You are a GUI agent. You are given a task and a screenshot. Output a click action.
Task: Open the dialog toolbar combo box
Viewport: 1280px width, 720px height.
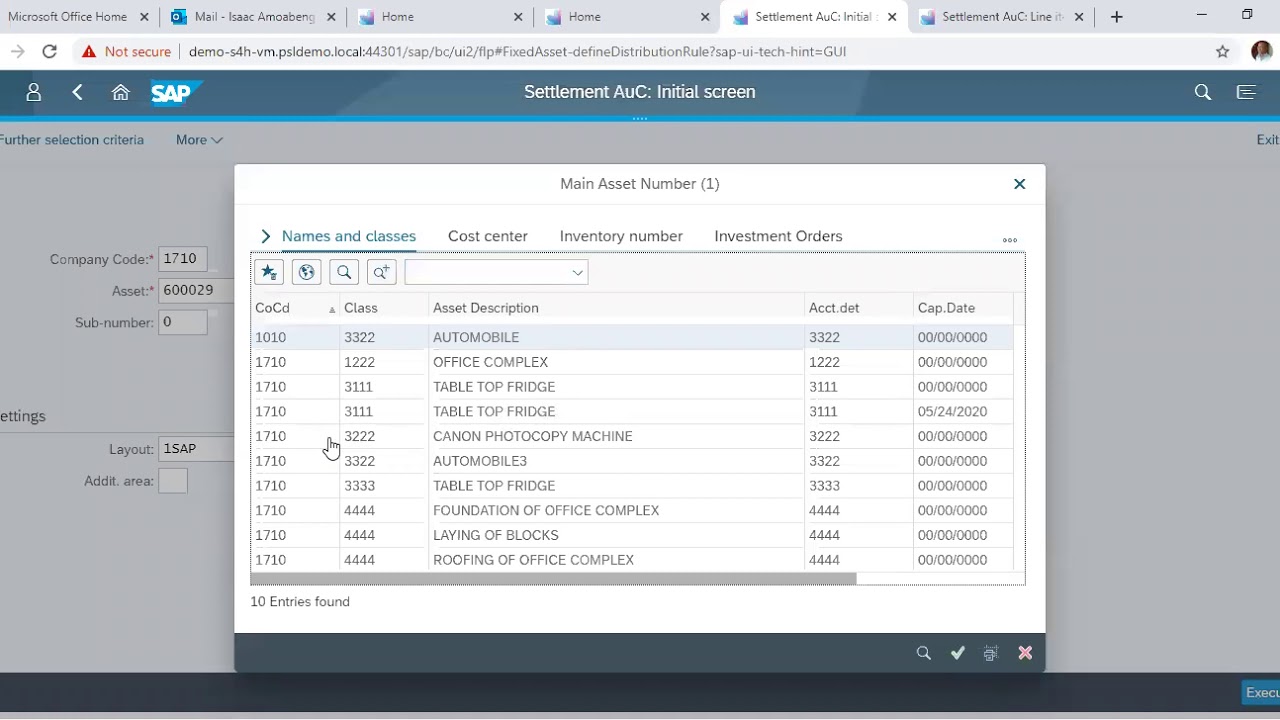click(496, 272)
